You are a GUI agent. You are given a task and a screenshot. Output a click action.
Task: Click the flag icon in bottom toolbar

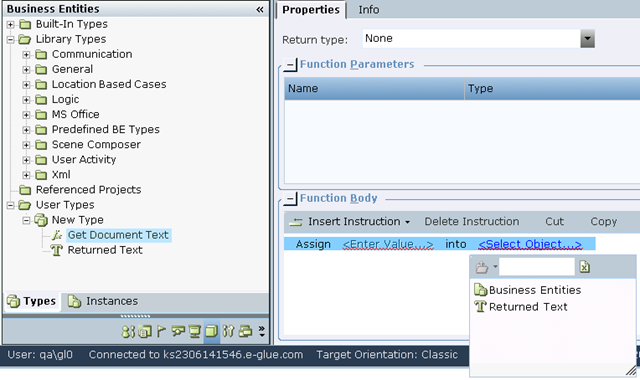point(161,331)
